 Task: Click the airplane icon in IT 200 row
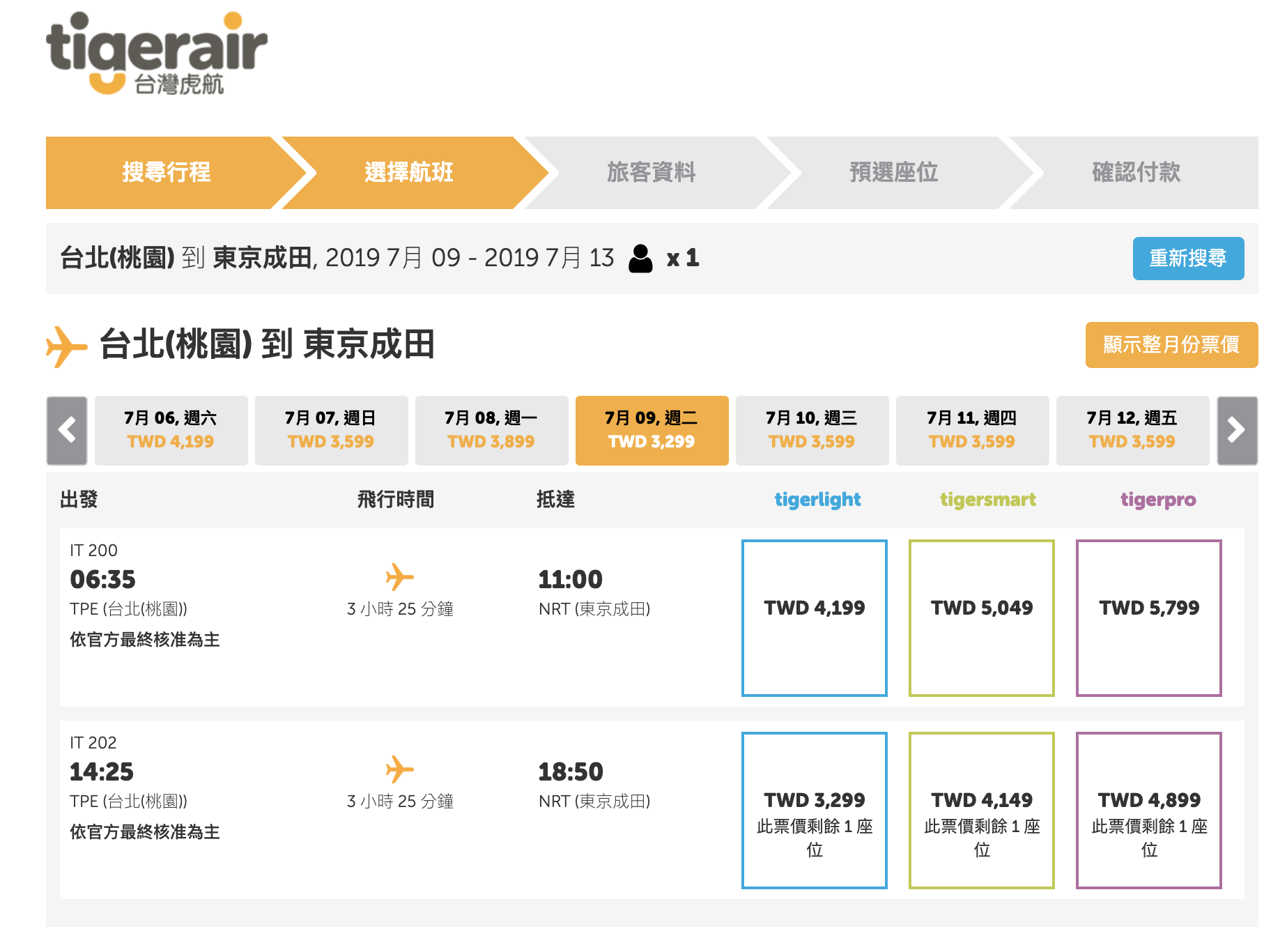pos(400,577)
